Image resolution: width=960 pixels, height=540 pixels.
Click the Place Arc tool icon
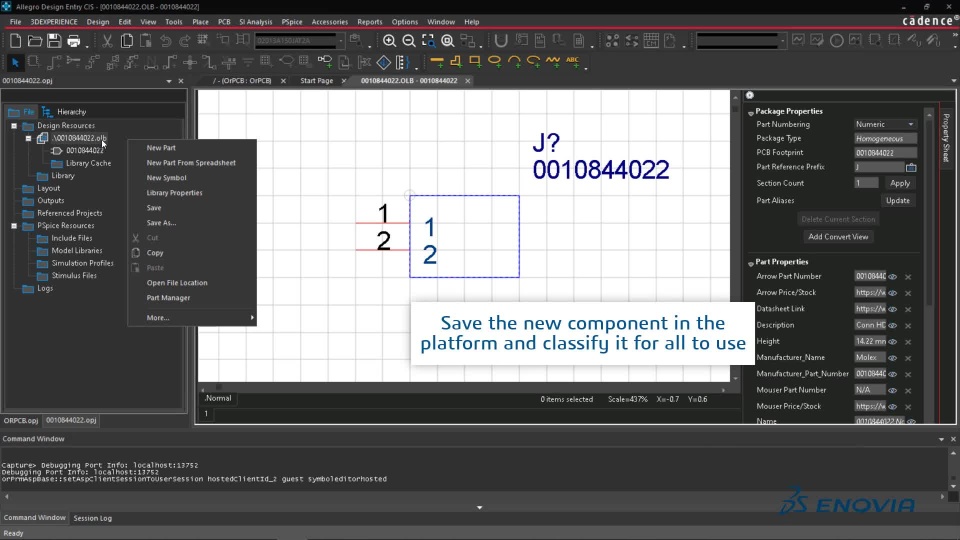click(514, 61)
